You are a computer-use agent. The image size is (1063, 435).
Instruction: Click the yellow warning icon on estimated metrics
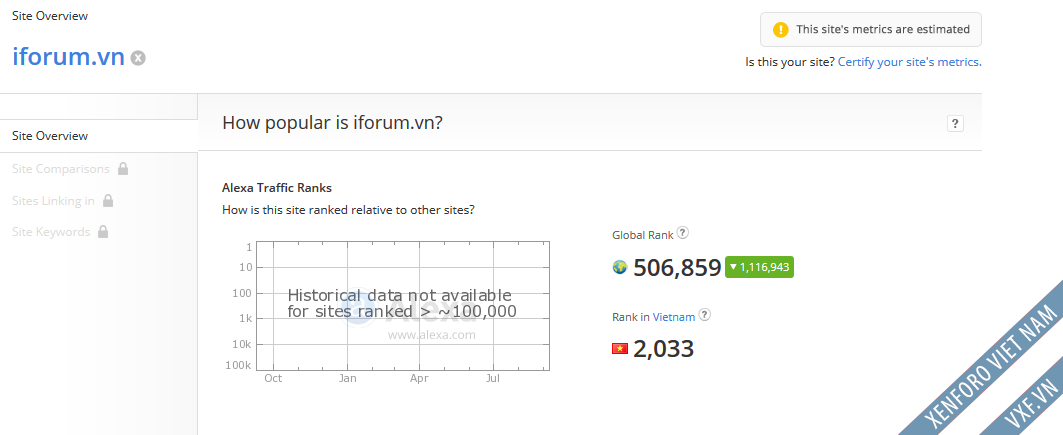781,29
